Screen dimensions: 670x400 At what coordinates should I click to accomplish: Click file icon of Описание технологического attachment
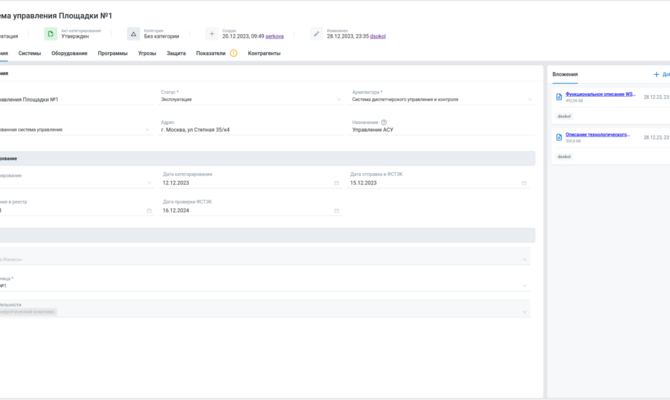(559, 137)
